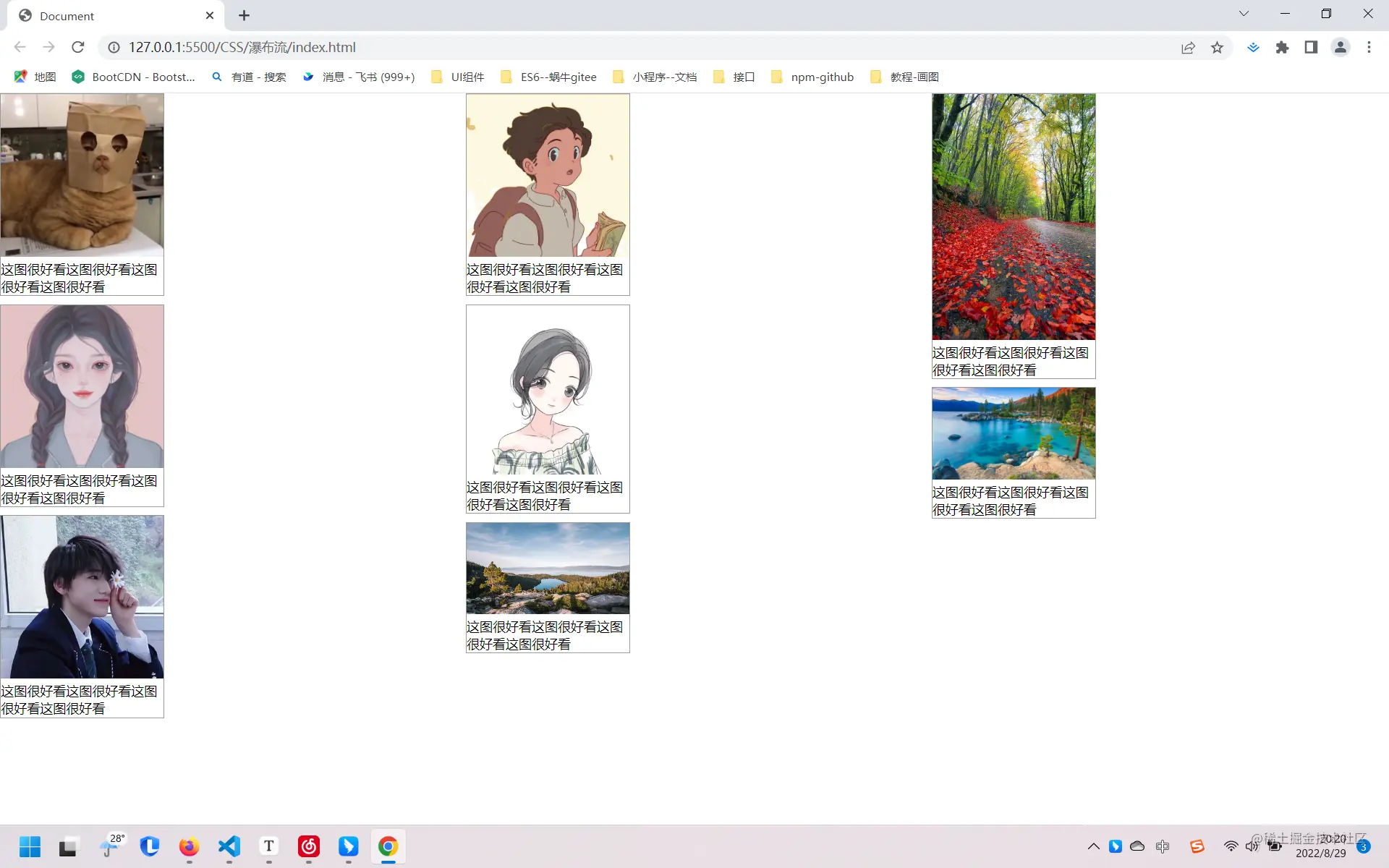Open the BootCDN bookmark link

tap(134, 77)
